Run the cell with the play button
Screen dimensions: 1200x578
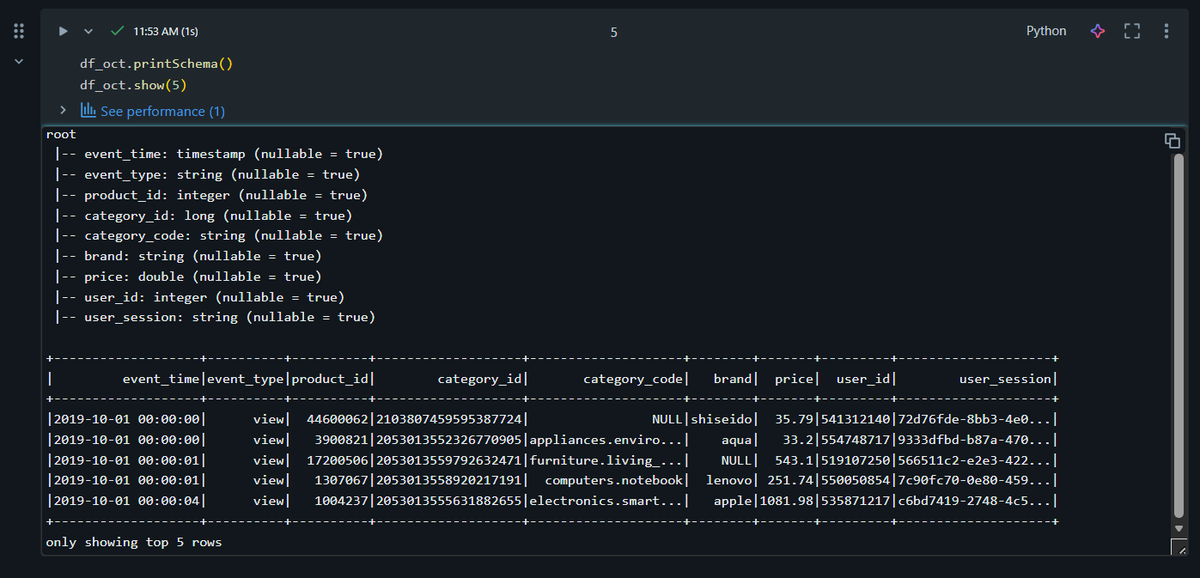click(63, 31)
